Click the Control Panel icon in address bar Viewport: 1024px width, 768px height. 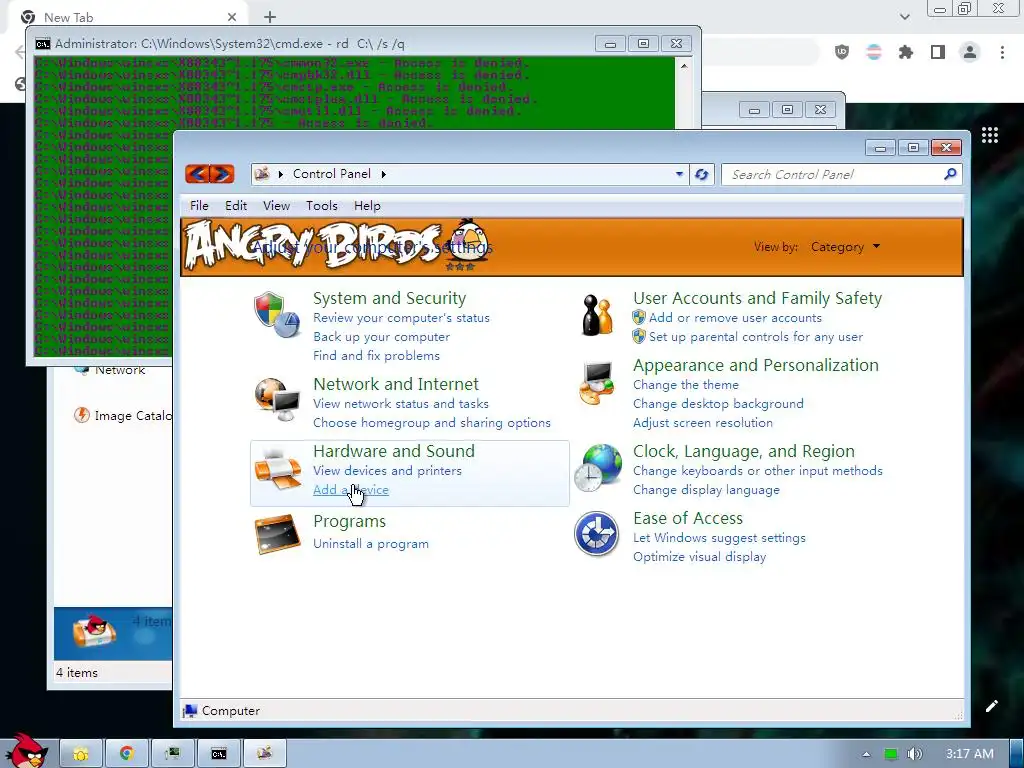click(x=262, y=174)
